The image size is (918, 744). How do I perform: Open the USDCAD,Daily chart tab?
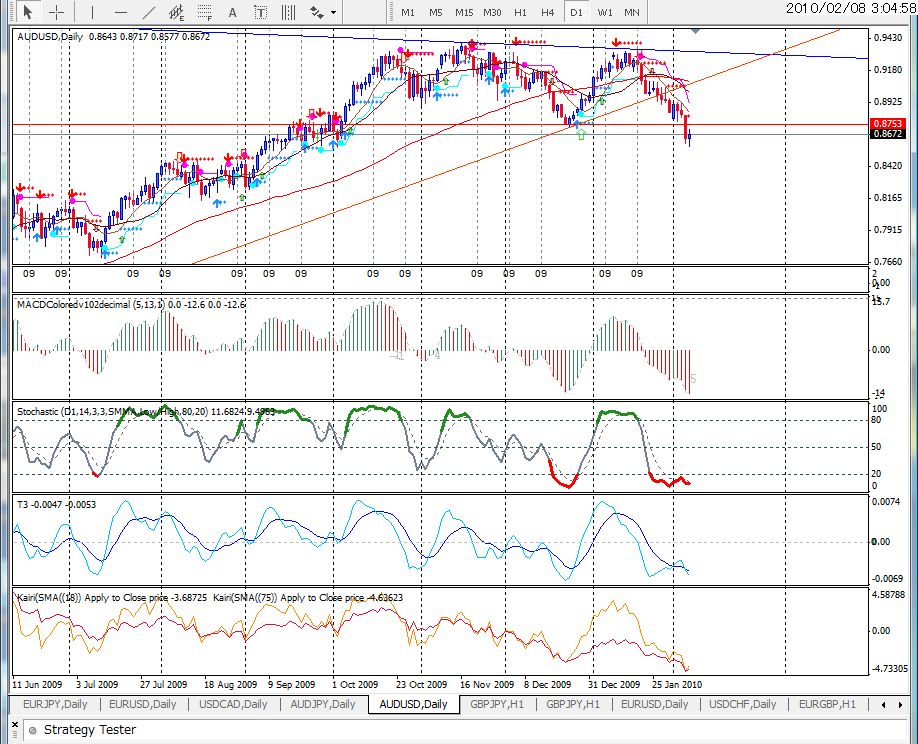(x=233, y=704)
